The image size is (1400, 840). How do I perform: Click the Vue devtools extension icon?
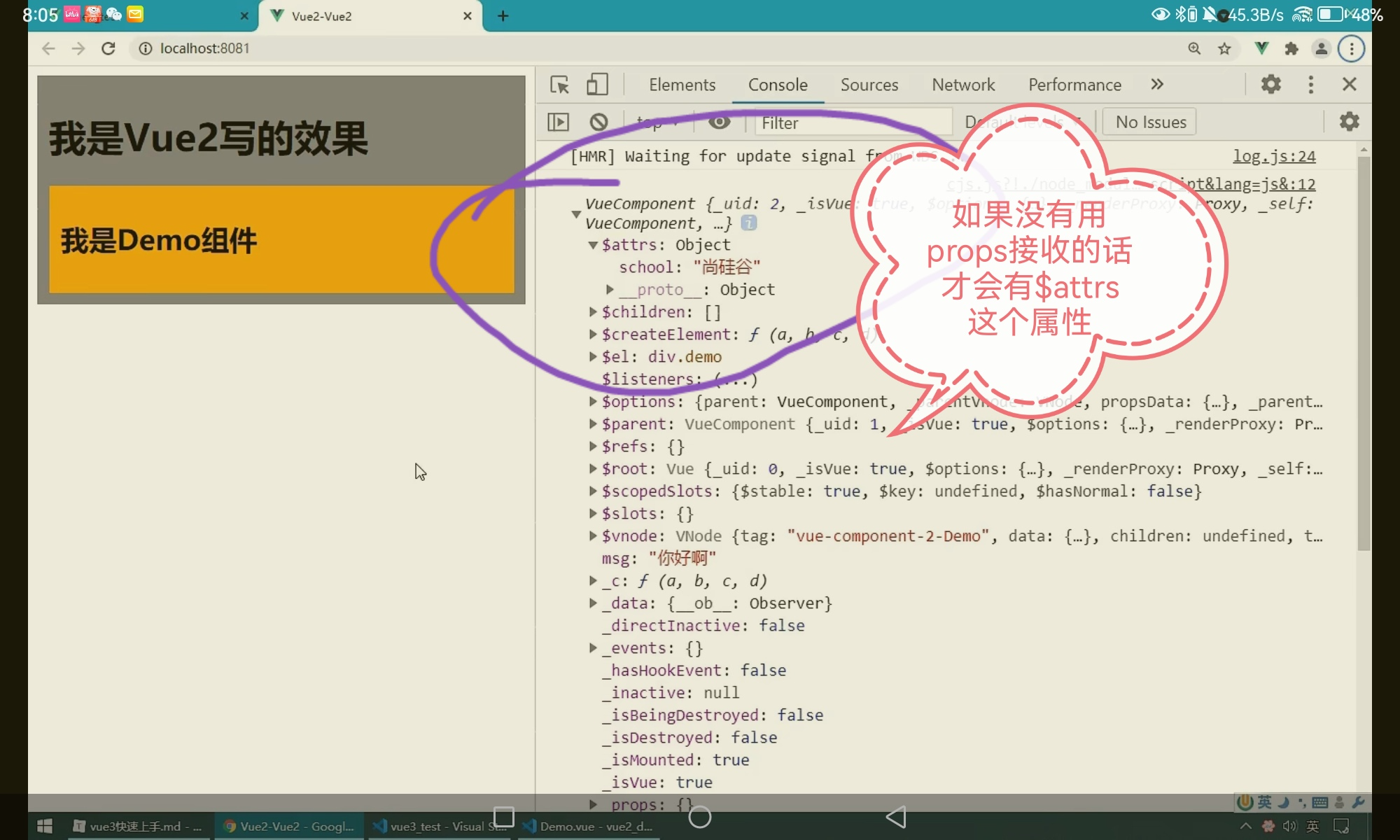1261,48
